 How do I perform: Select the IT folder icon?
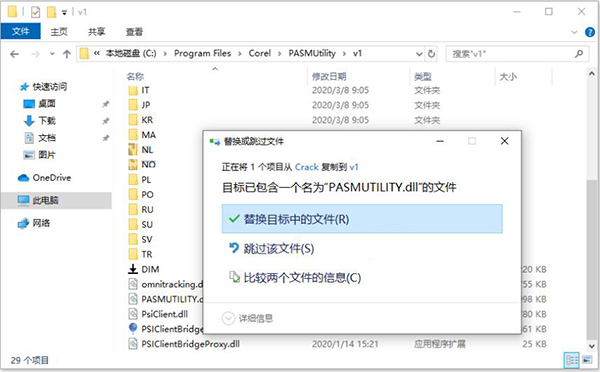coord(133,90)
